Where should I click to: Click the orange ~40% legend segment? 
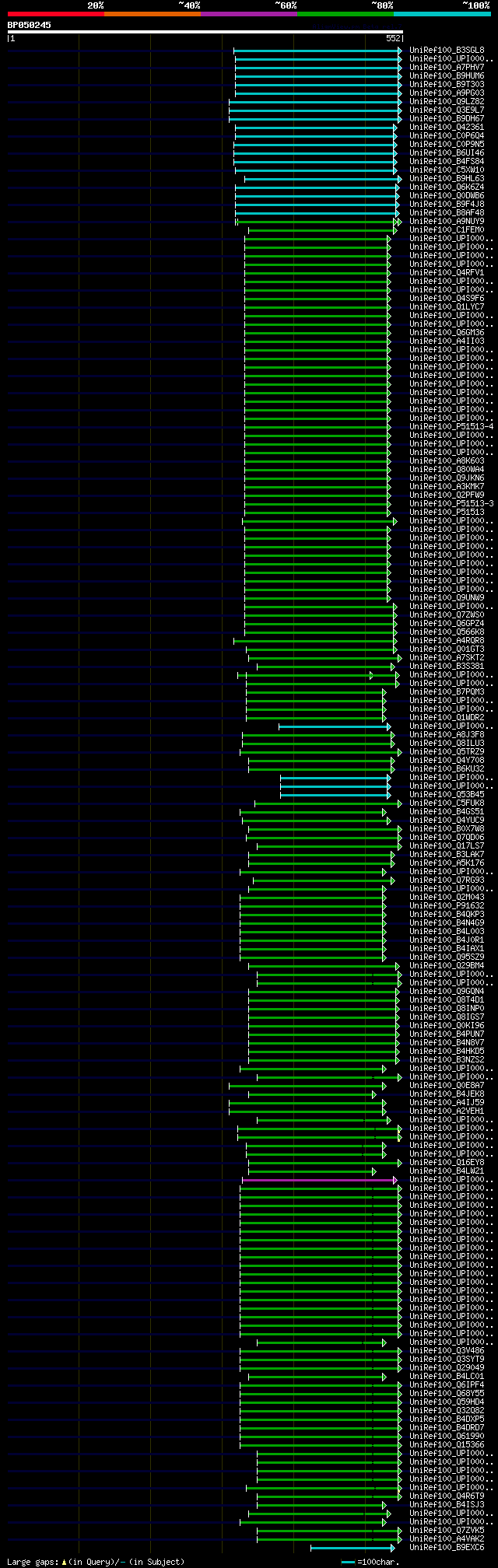[152, 14]
